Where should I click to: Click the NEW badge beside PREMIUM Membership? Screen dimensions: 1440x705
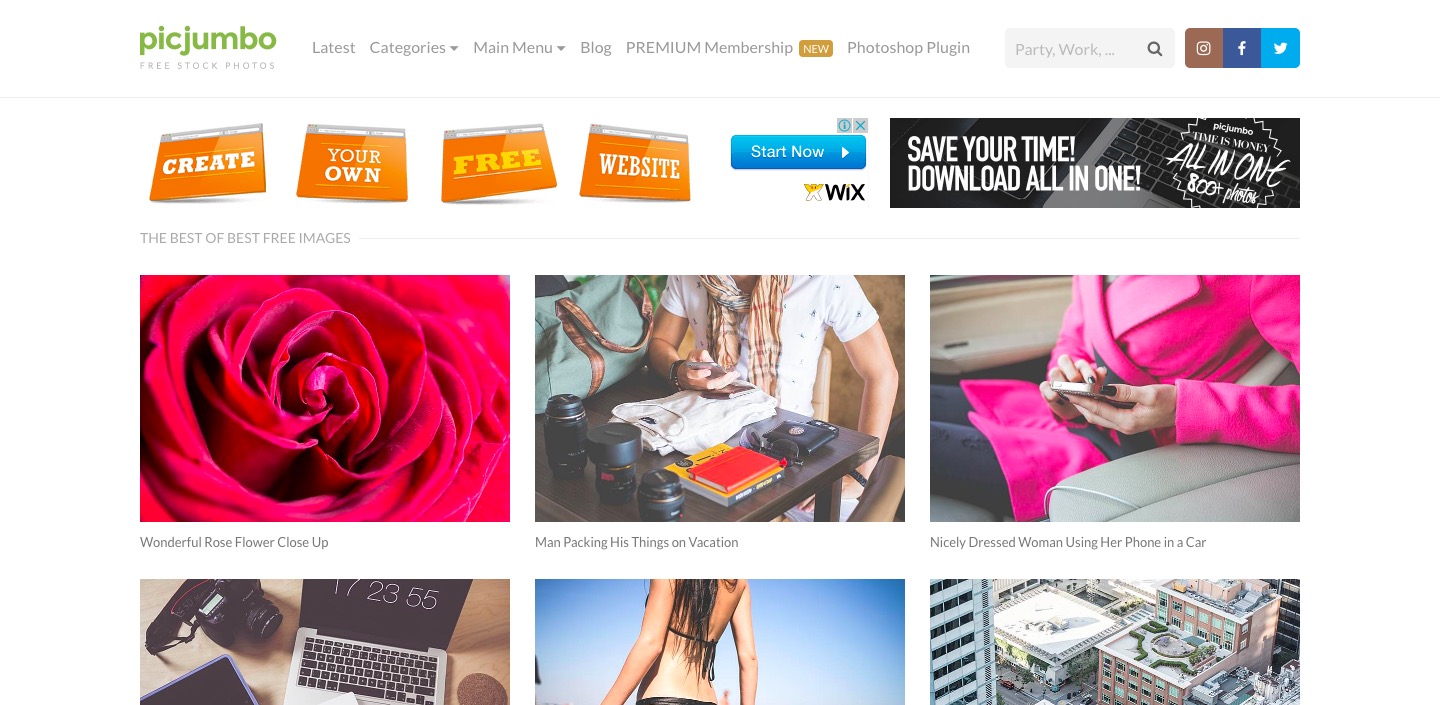click(x=816, y=48)
